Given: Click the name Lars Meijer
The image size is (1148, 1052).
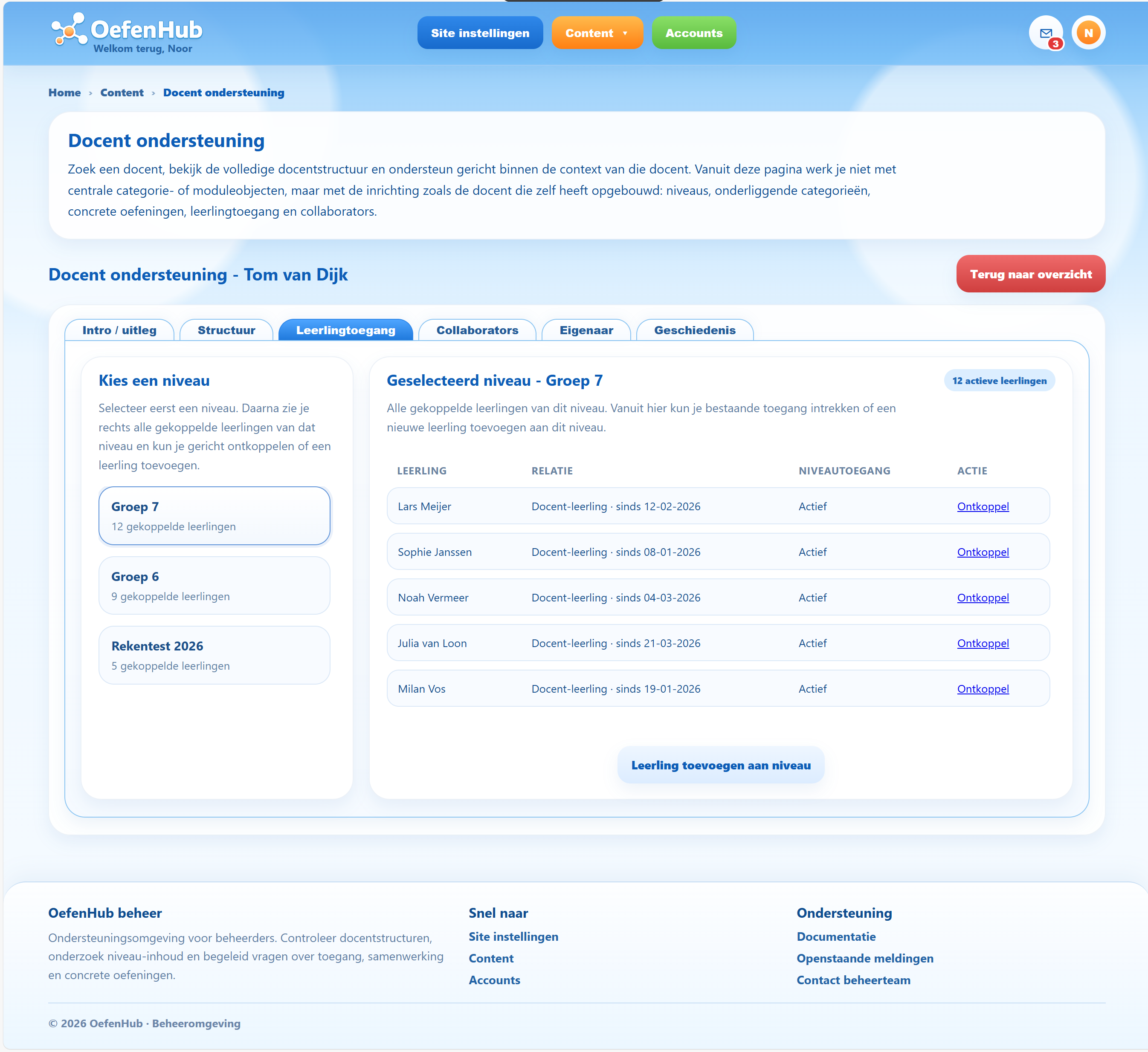Looking at the screenshot, I should (424, 506).
